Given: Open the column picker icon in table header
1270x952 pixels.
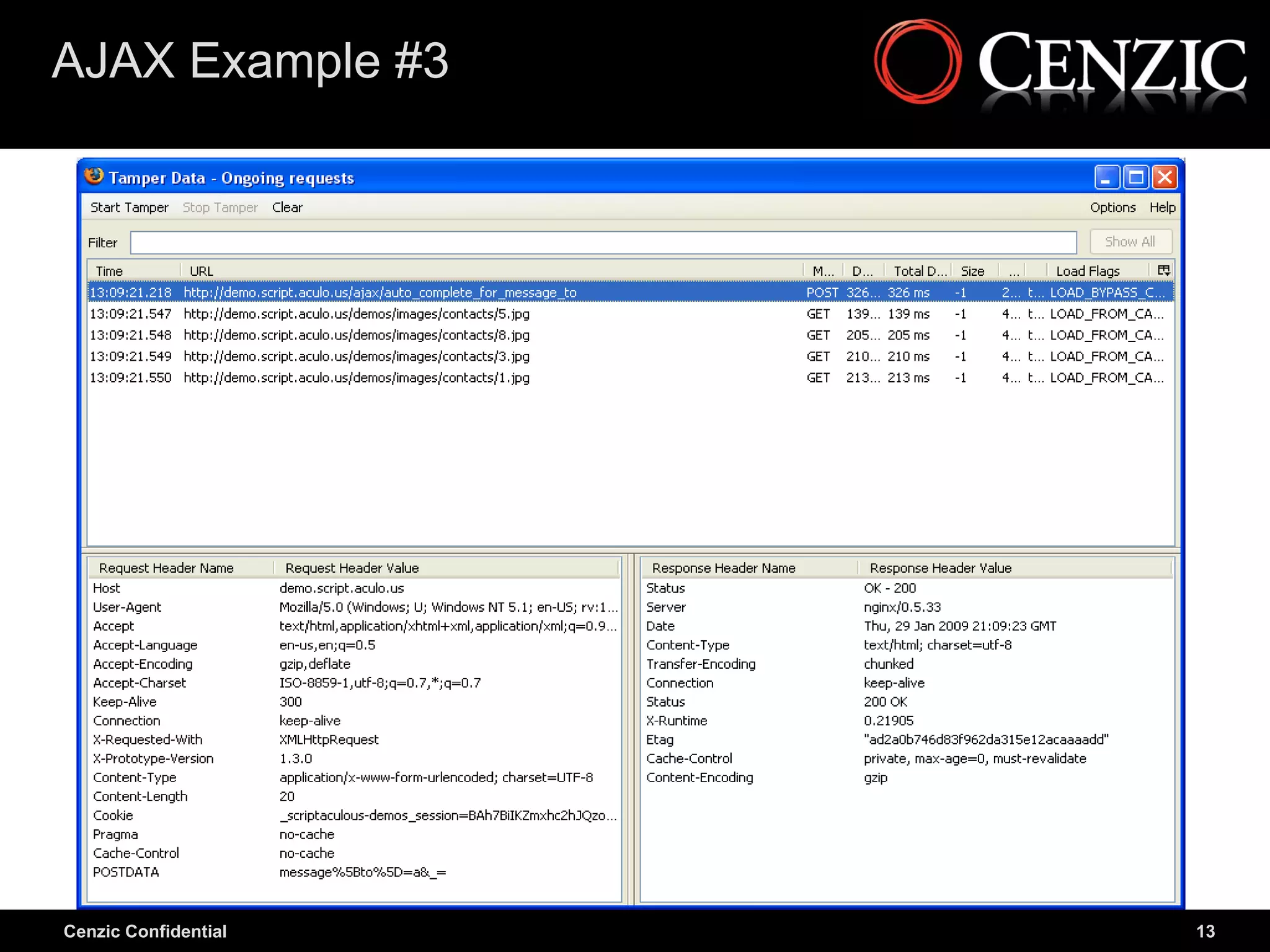Looking at the screenshot, I should pos(1163,270).
